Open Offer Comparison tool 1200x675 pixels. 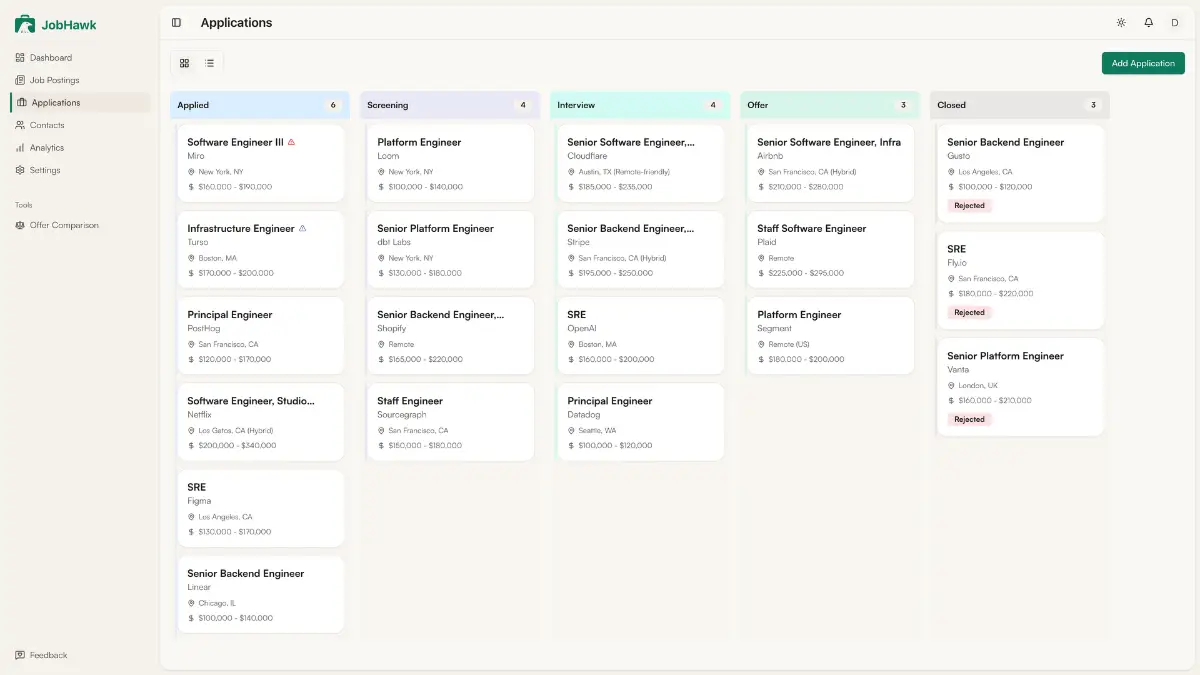80,225
